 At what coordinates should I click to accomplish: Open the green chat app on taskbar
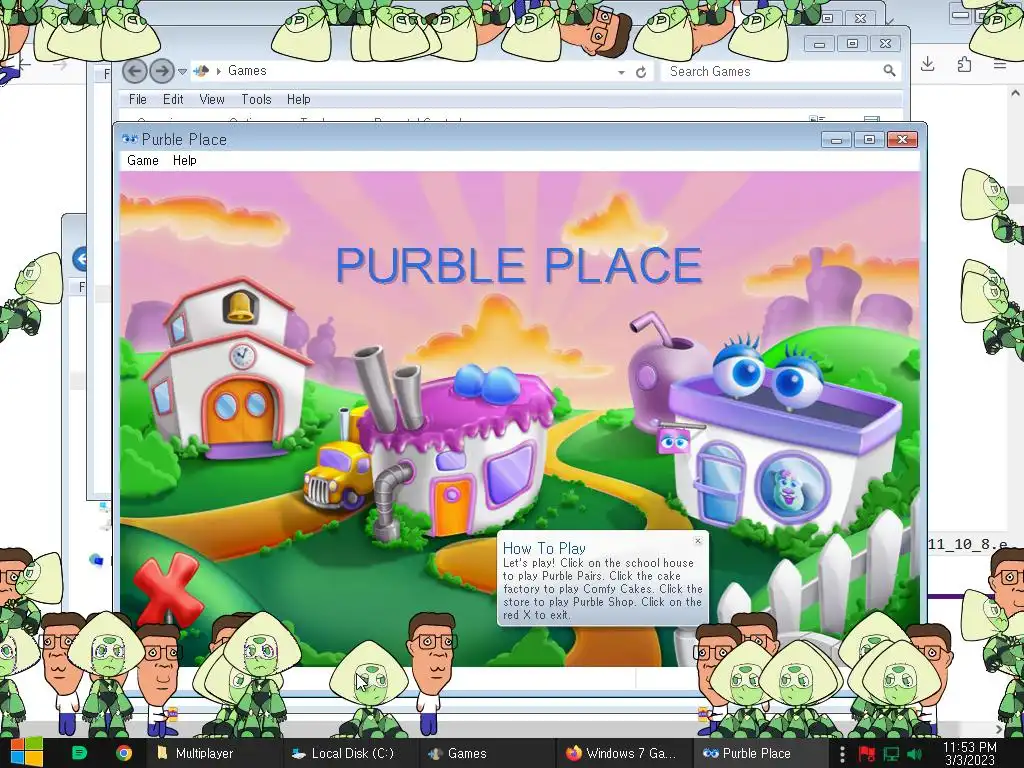click(x=79, y=753)
